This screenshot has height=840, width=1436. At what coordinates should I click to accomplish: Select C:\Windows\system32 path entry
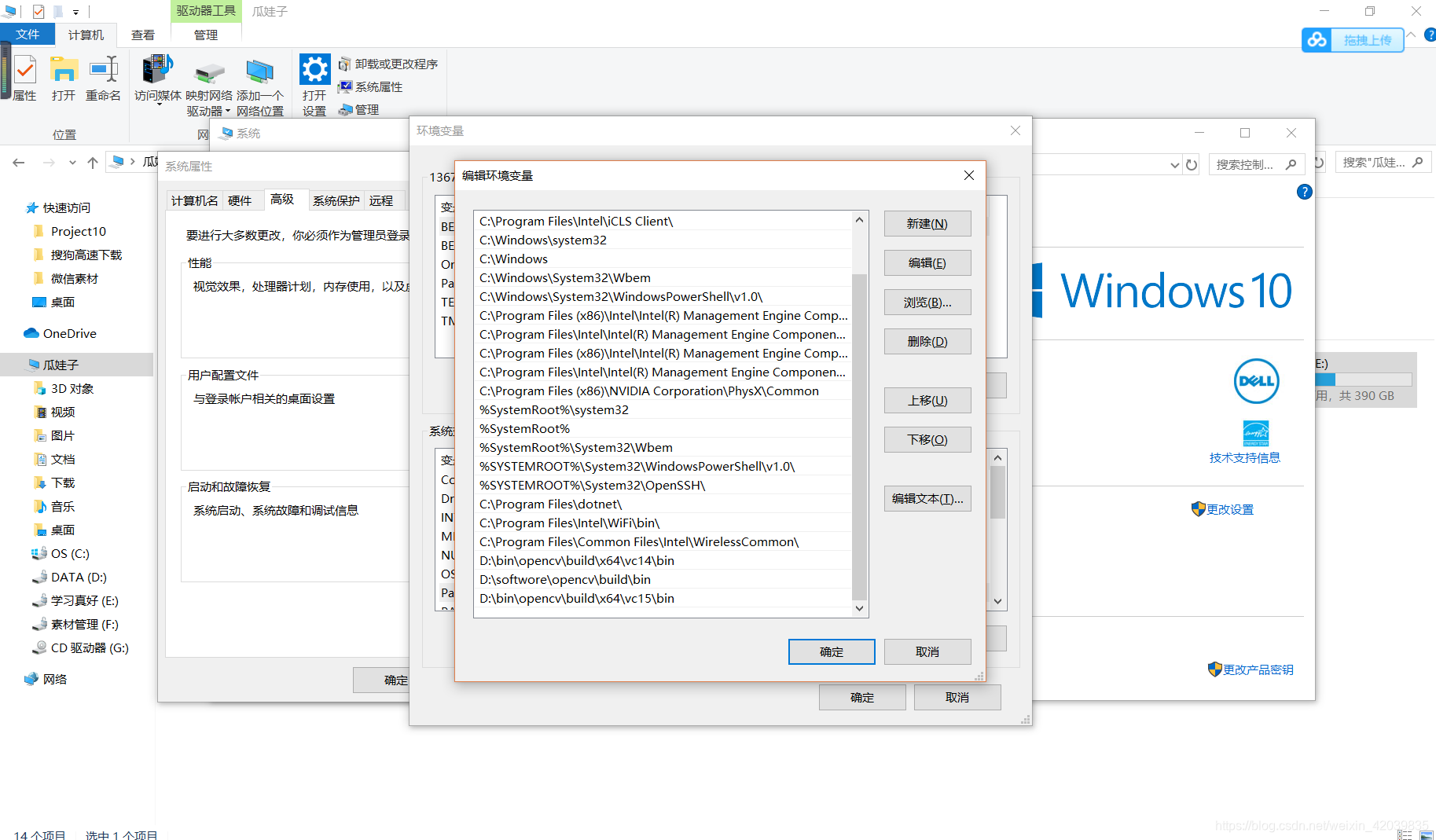[663, 240]
